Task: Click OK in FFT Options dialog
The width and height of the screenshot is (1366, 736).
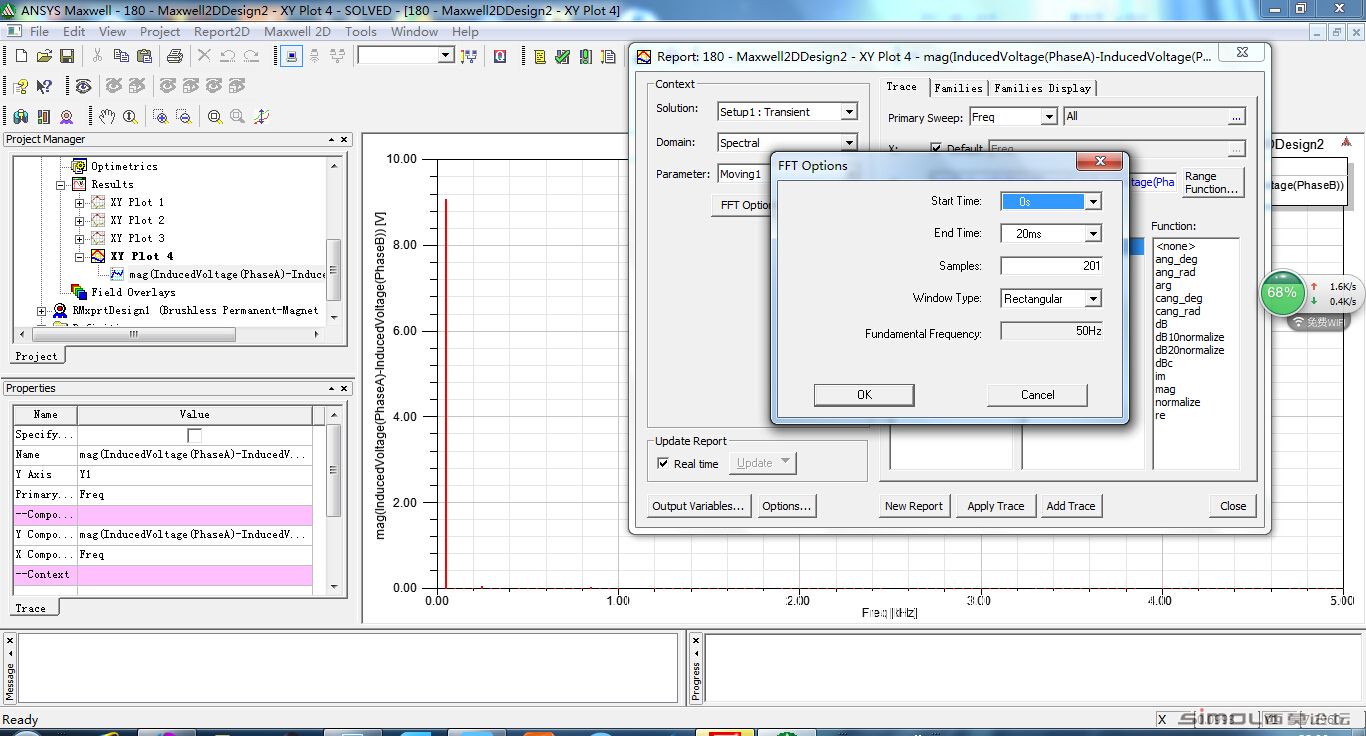Action: pyautogui.click(x=864, y=395)
